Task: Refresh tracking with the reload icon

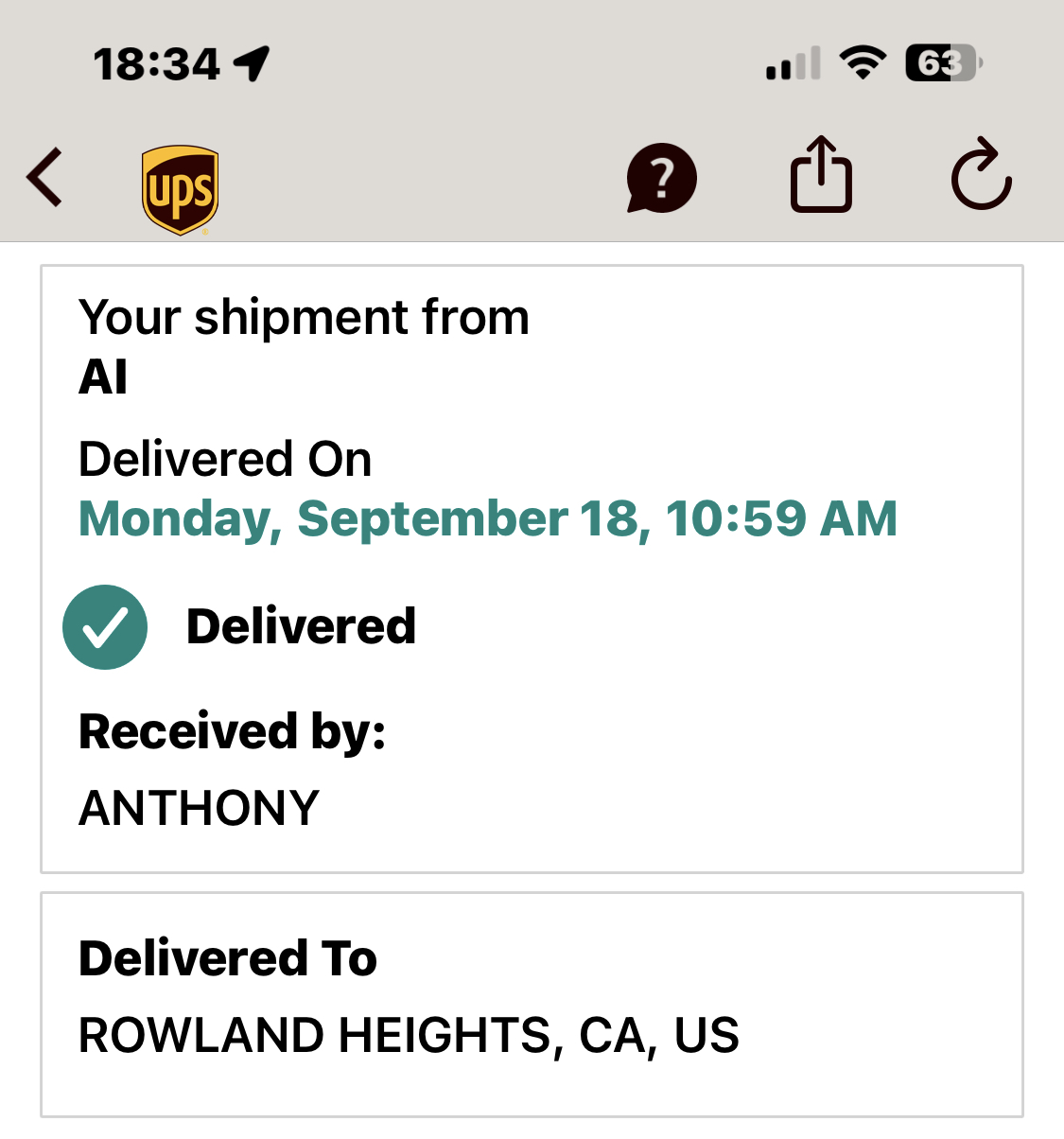Action: coord(981,175)
